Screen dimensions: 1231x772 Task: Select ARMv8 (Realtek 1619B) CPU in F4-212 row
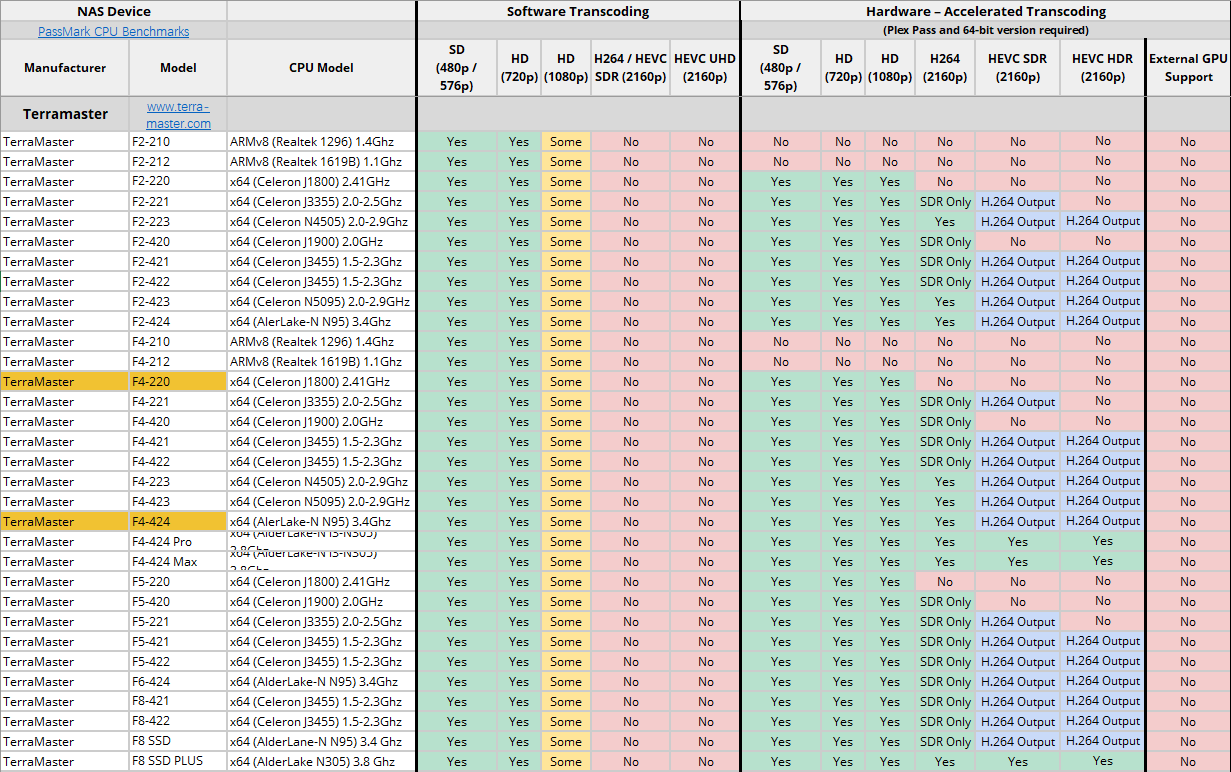point(322,361)
